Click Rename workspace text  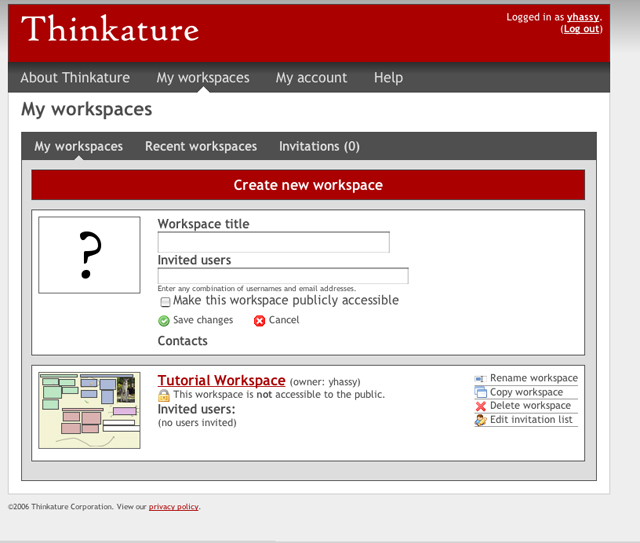pos(534,378)
